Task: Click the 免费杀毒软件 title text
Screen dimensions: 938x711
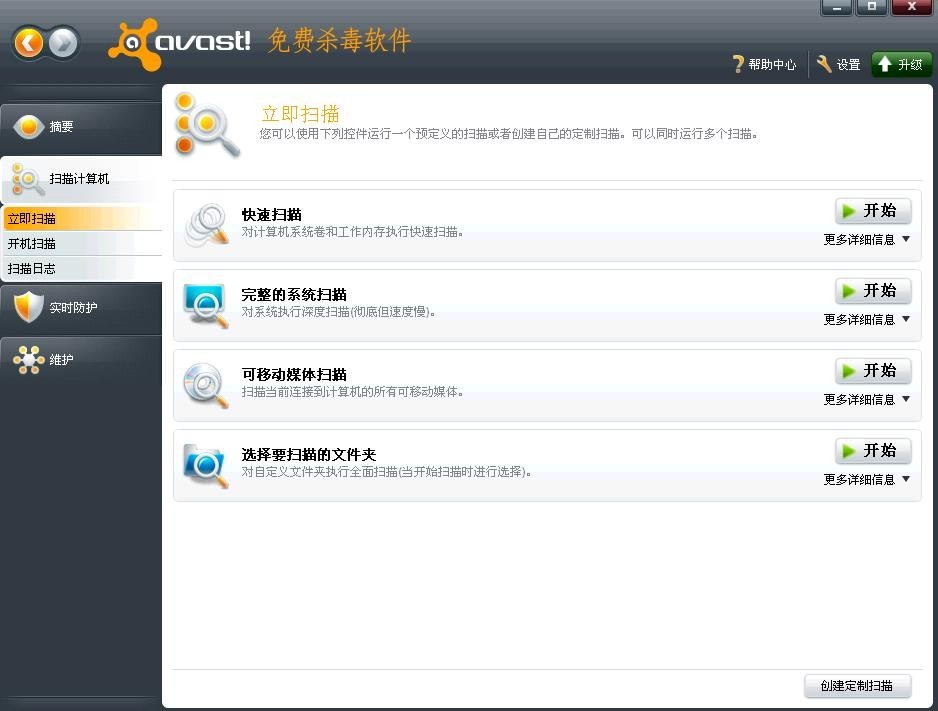Action: (x=339, y=41)
